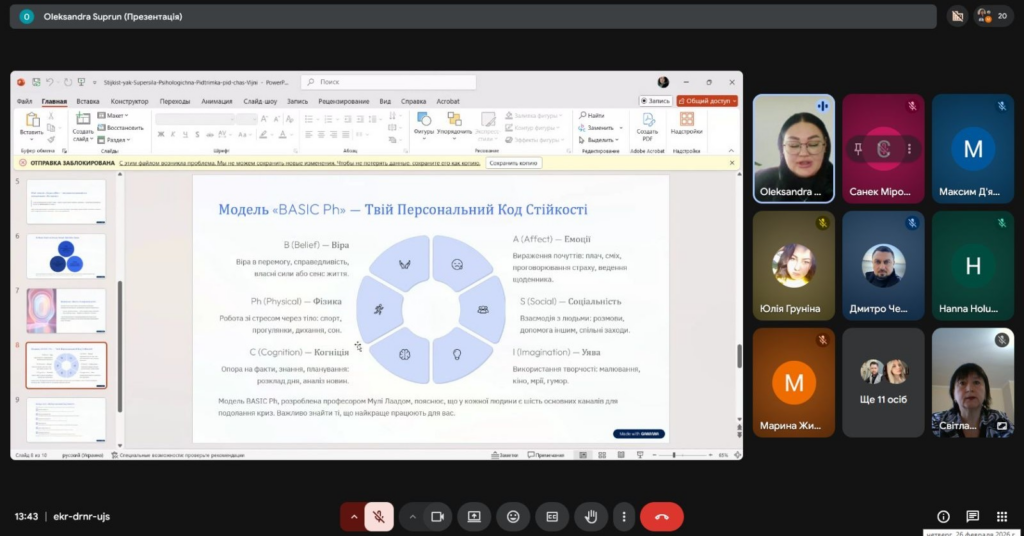Hang up with the red end call button
This screenshot has width=1024, height=536.
coord(661,517)
